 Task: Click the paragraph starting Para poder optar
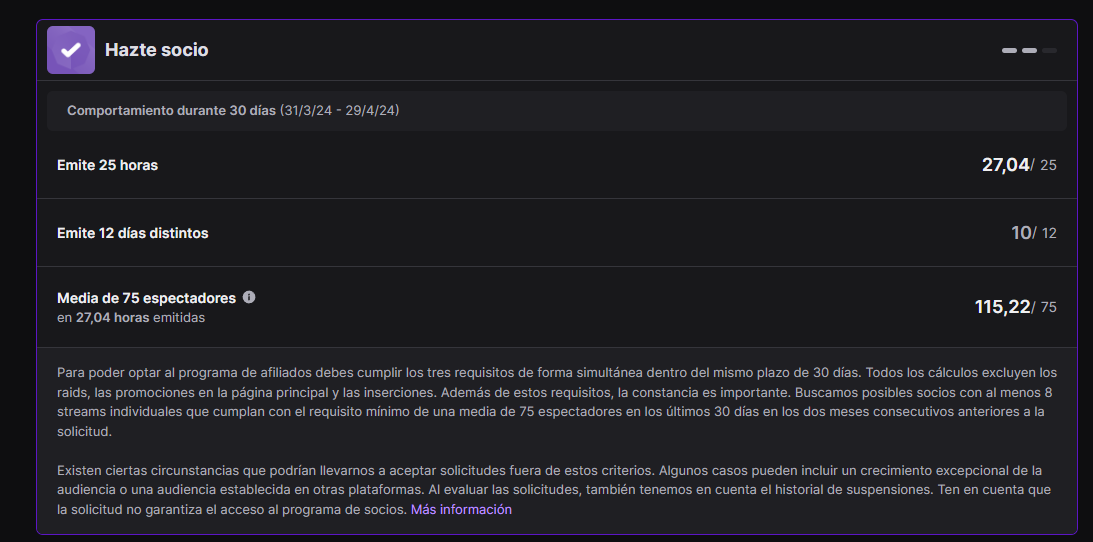click(556, 402)
